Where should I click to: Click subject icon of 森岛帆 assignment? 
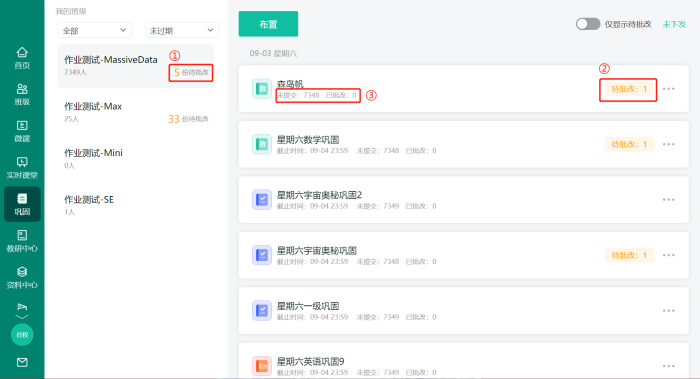coord(262,89)
